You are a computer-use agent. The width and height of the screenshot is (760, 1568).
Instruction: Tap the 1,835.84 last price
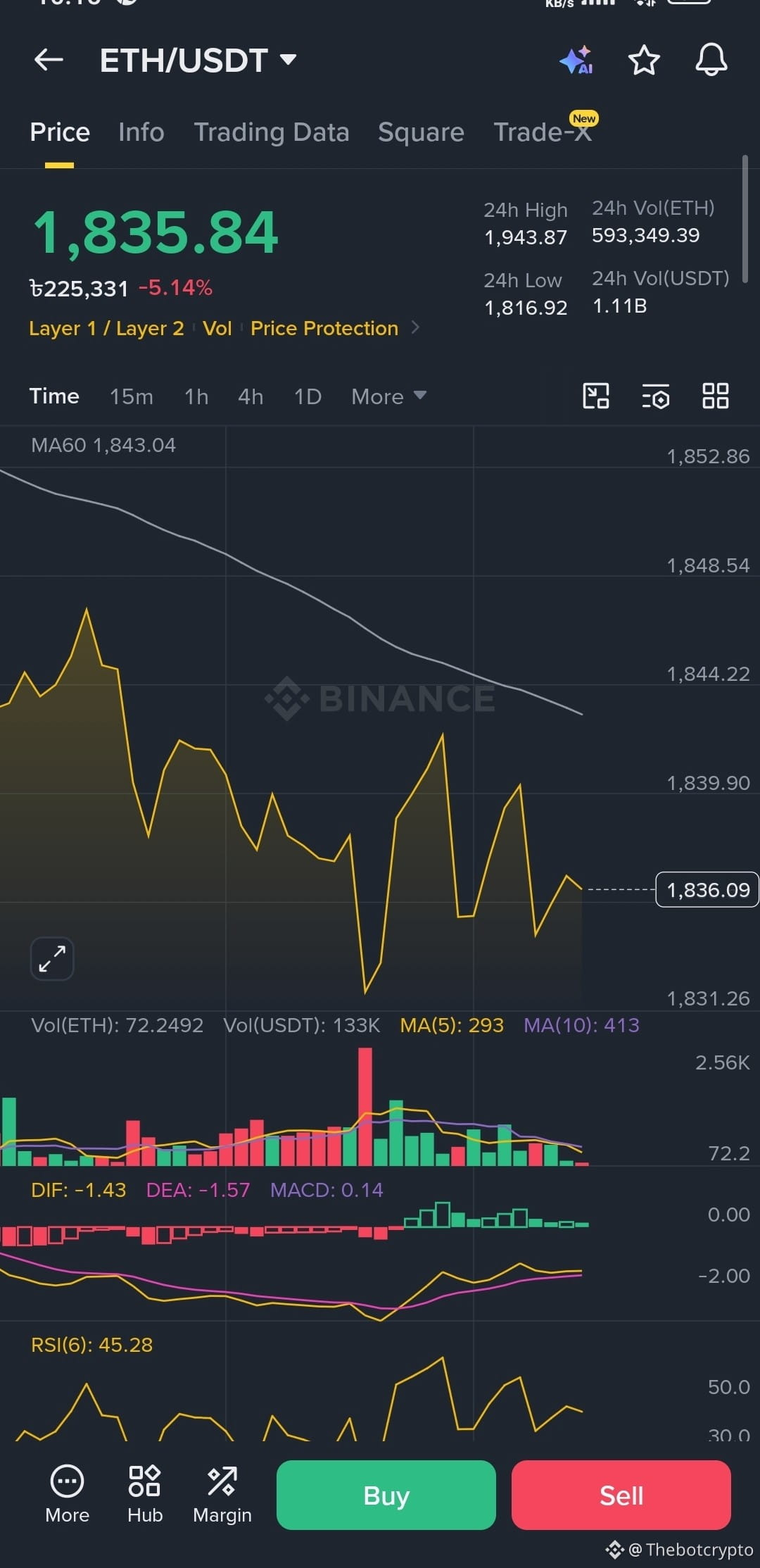(156, 232)
